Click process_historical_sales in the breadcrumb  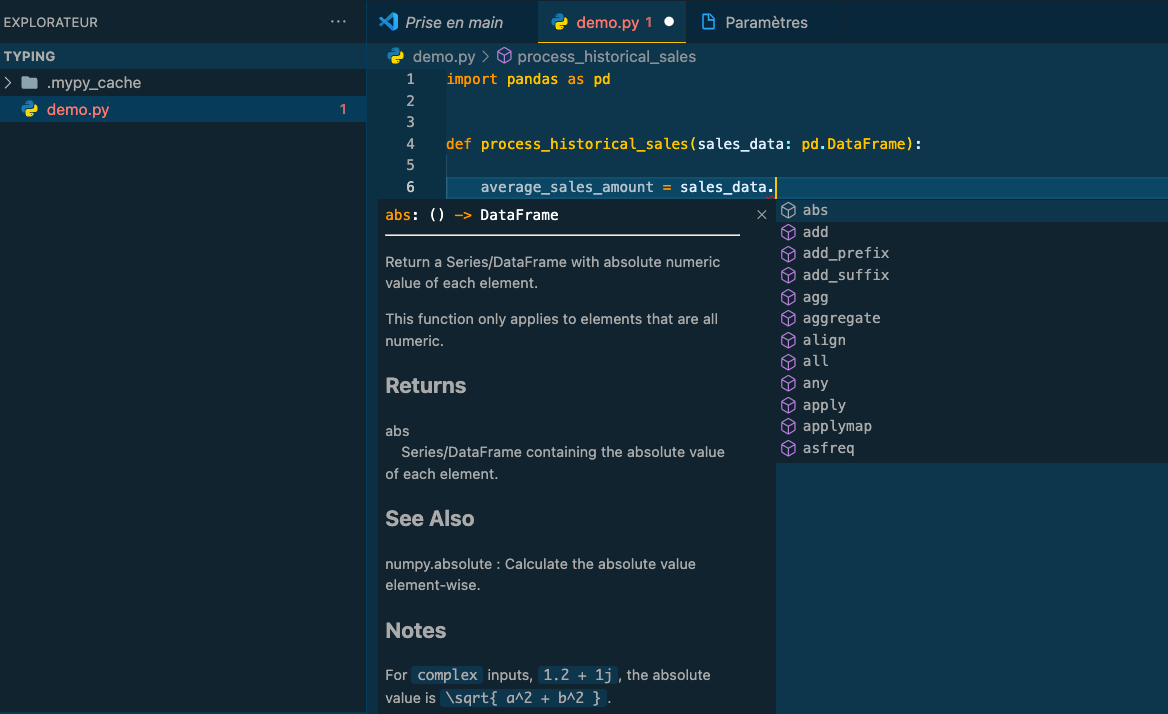pos(606,57)
